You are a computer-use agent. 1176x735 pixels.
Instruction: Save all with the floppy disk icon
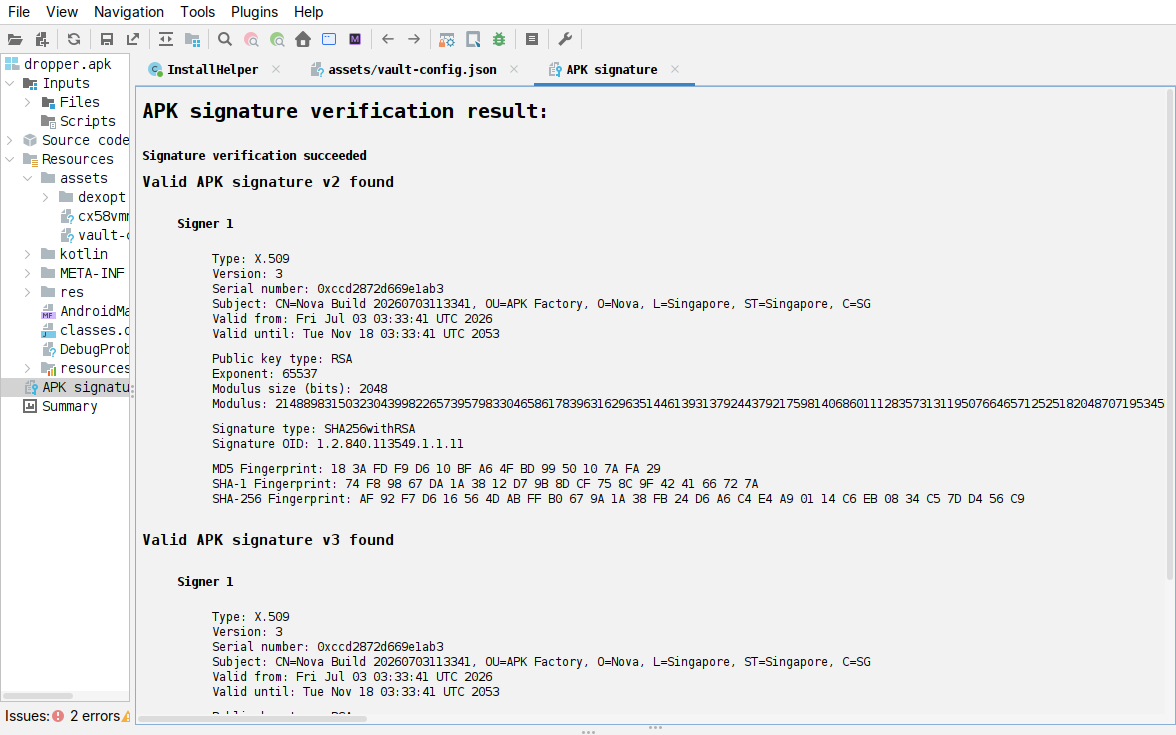106,39
